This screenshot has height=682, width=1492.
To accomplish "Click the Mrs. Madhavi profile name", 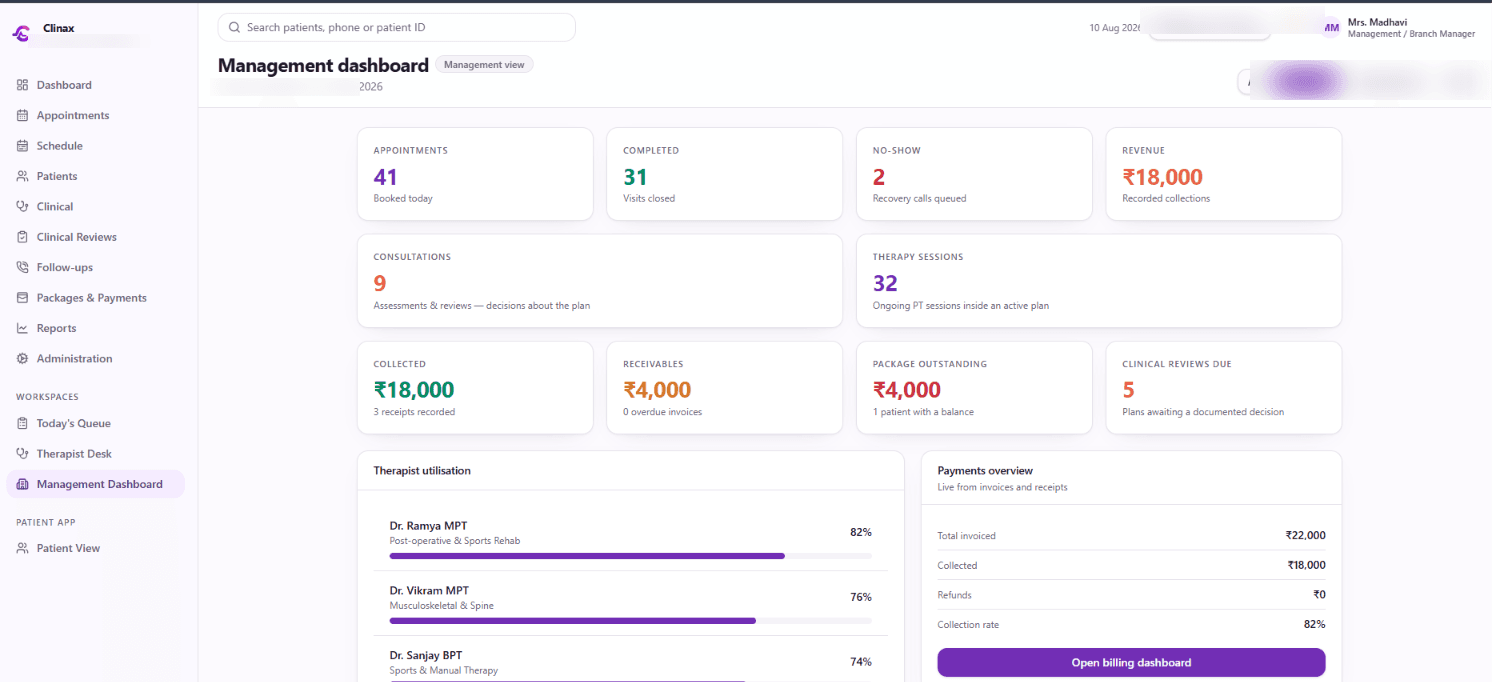I will [x=1376, y=22].
